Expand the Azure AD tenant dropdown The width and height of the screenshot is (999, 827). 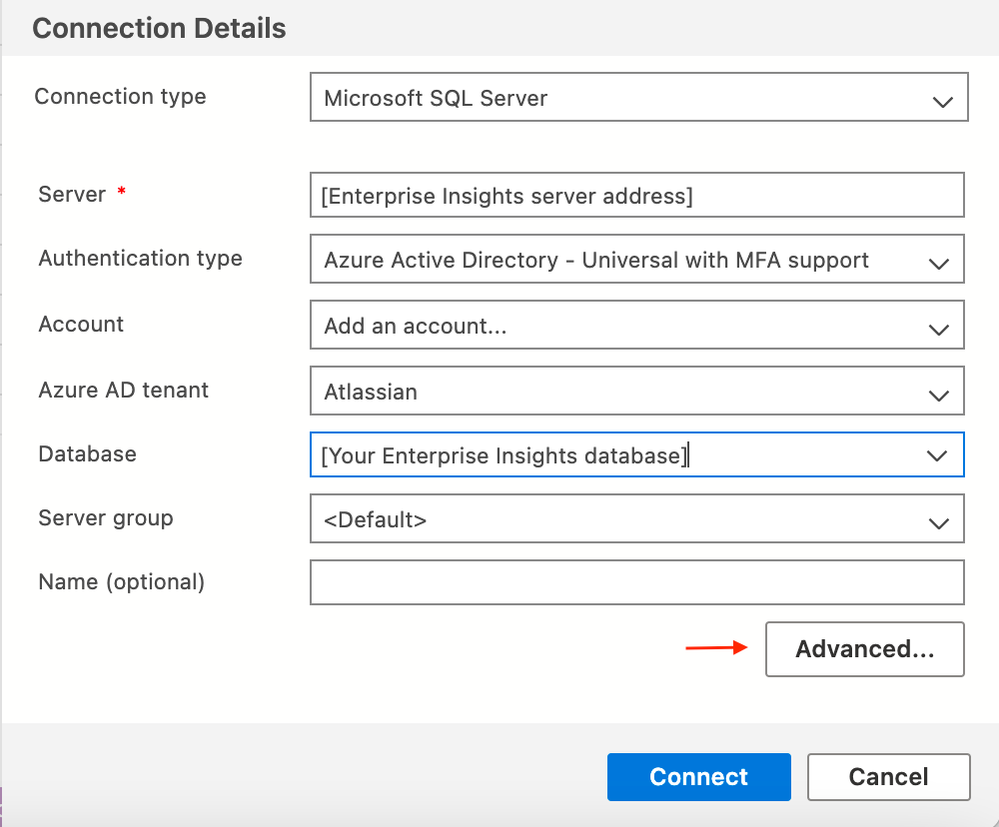636,391
